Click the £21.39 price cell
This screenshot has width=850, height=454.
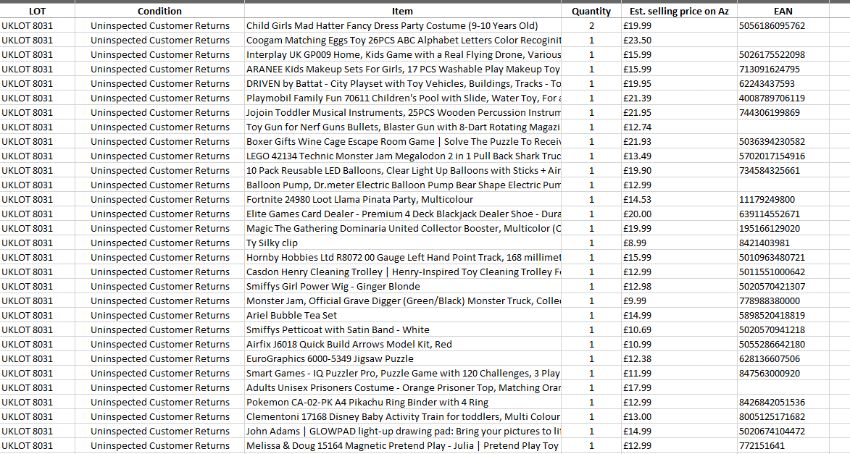679,98
